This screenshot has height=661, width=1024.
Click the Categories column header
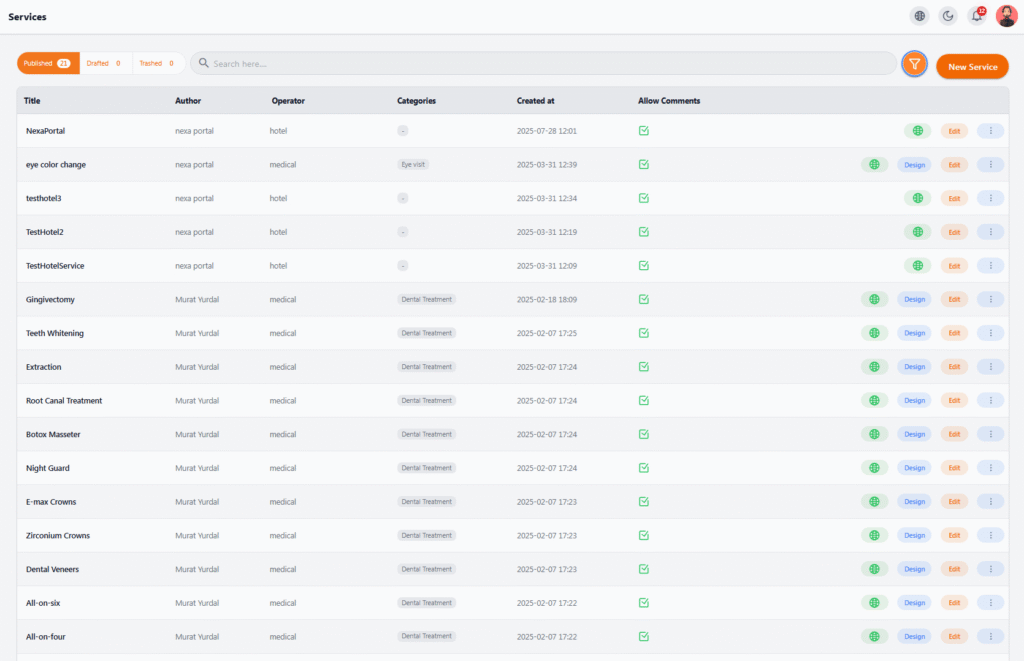417,101
